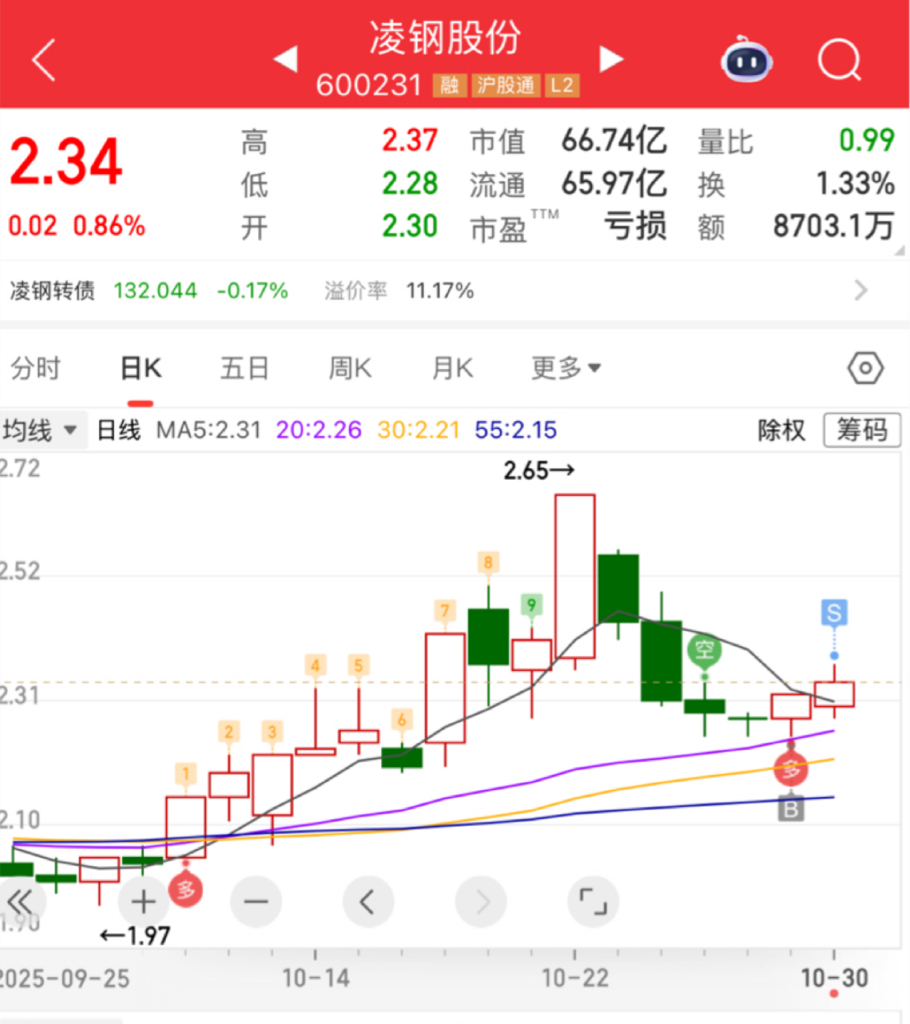
Task: Tap the volume ratio 0.99
Action: 867,140
